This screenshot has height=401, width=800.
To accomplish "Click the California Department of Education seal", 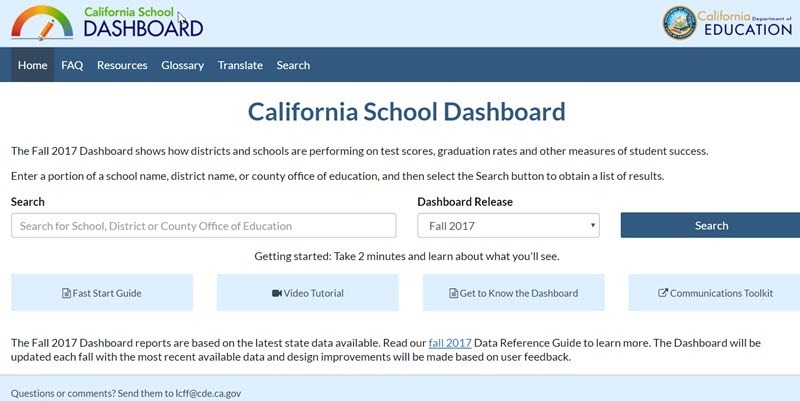I will (x=680, y=23).
